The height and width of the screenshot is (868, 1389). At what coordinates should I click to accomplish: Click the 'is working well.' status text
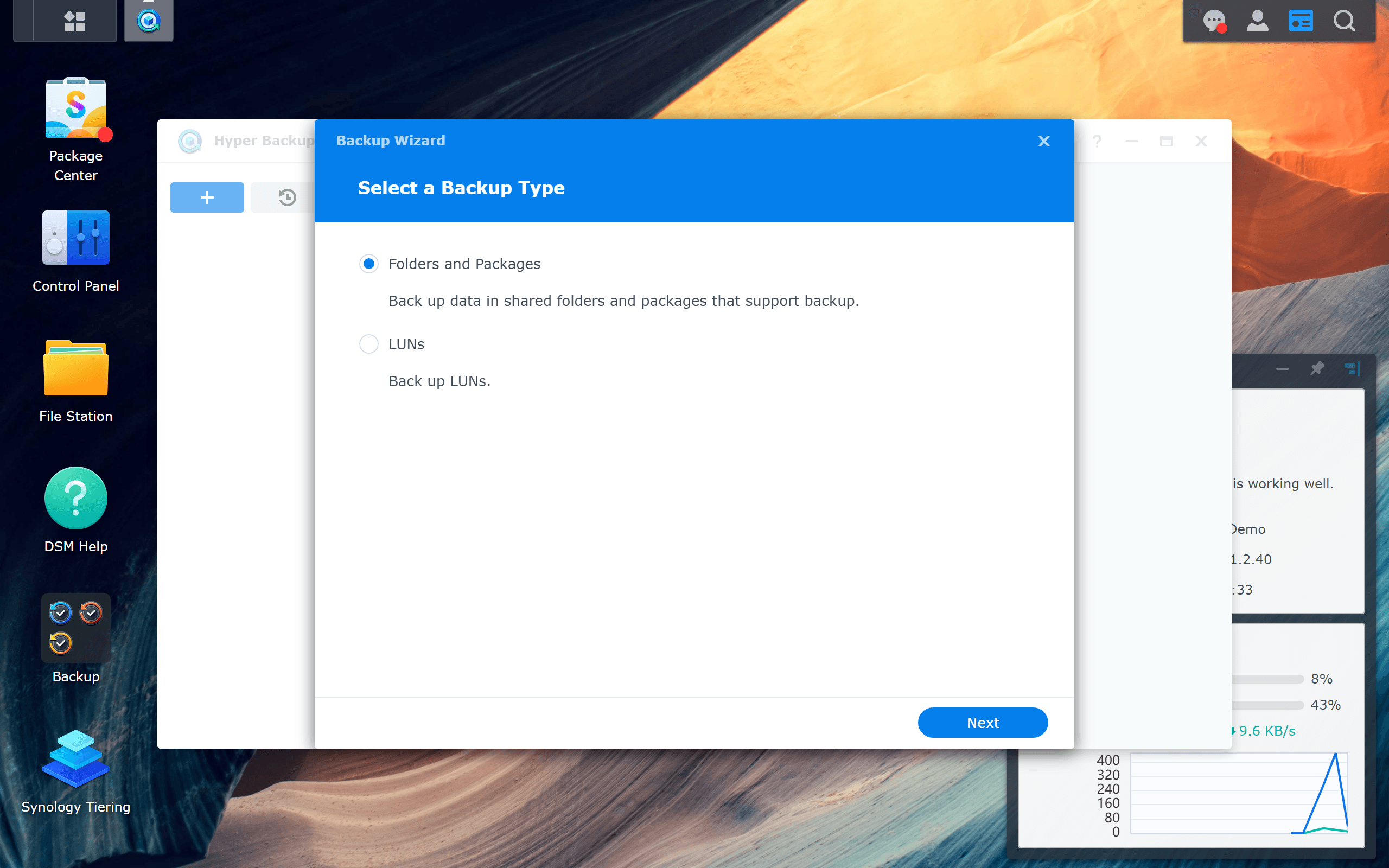[1283, 484]
